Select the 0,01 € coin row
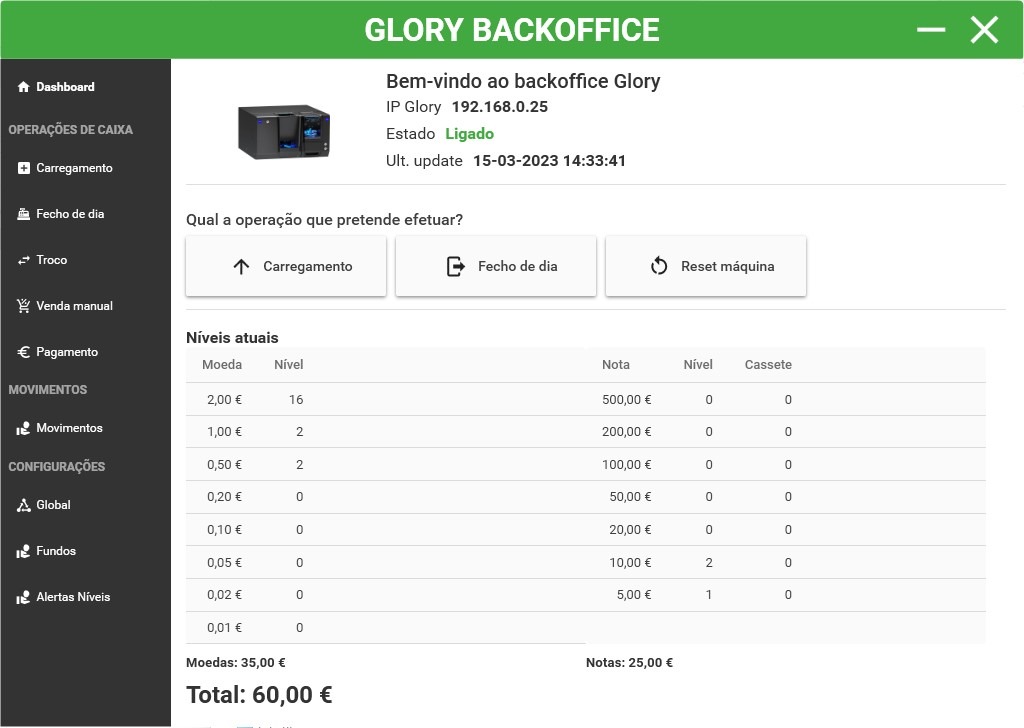 (x=385, y=628)
